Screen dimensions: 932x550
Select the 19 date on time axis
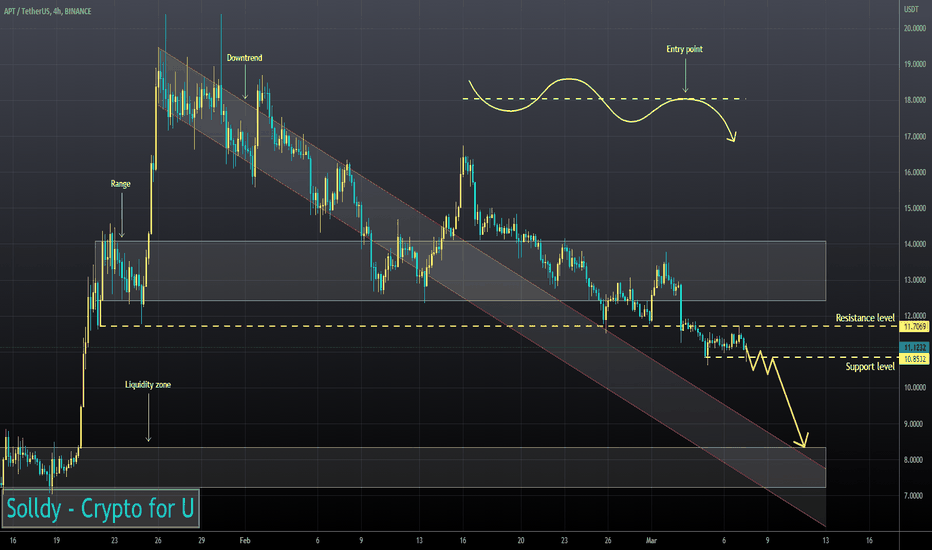pos(56,540)
